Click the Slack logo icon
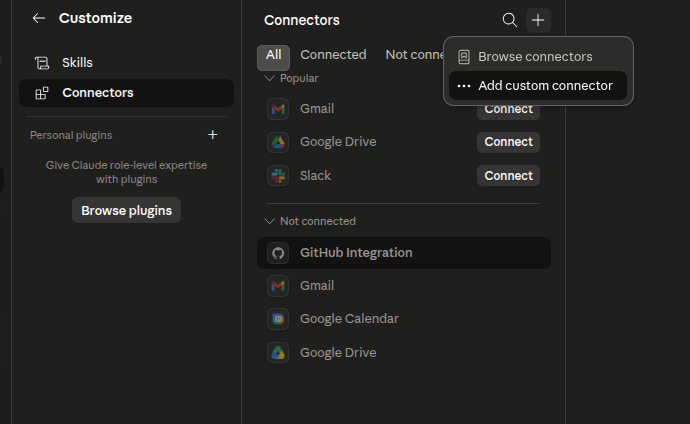Image resolution: width=690 pixels, height=424 pixels. pyautogui.click(x=278, y=175)
